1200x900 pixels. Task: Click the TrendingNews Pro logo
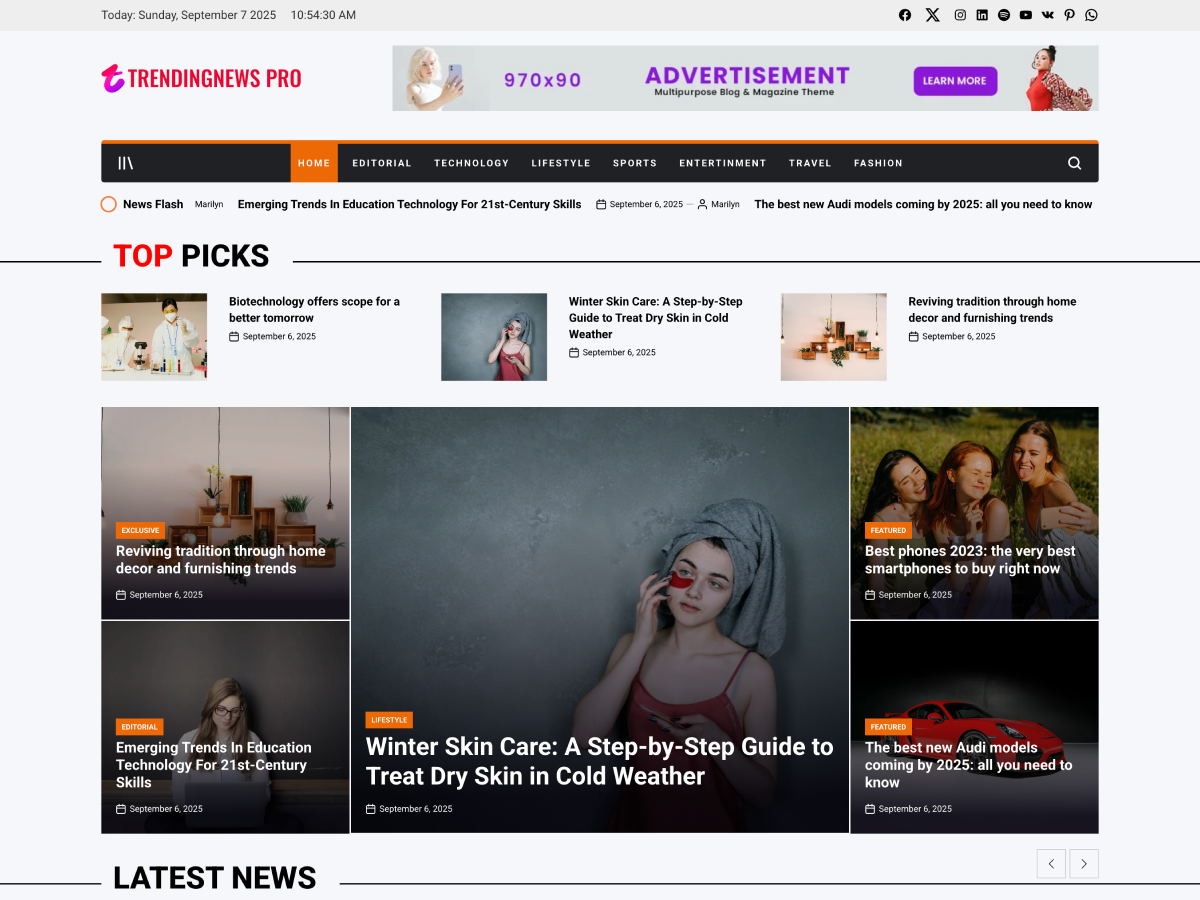pyautogui.click(x=201, y=78)
